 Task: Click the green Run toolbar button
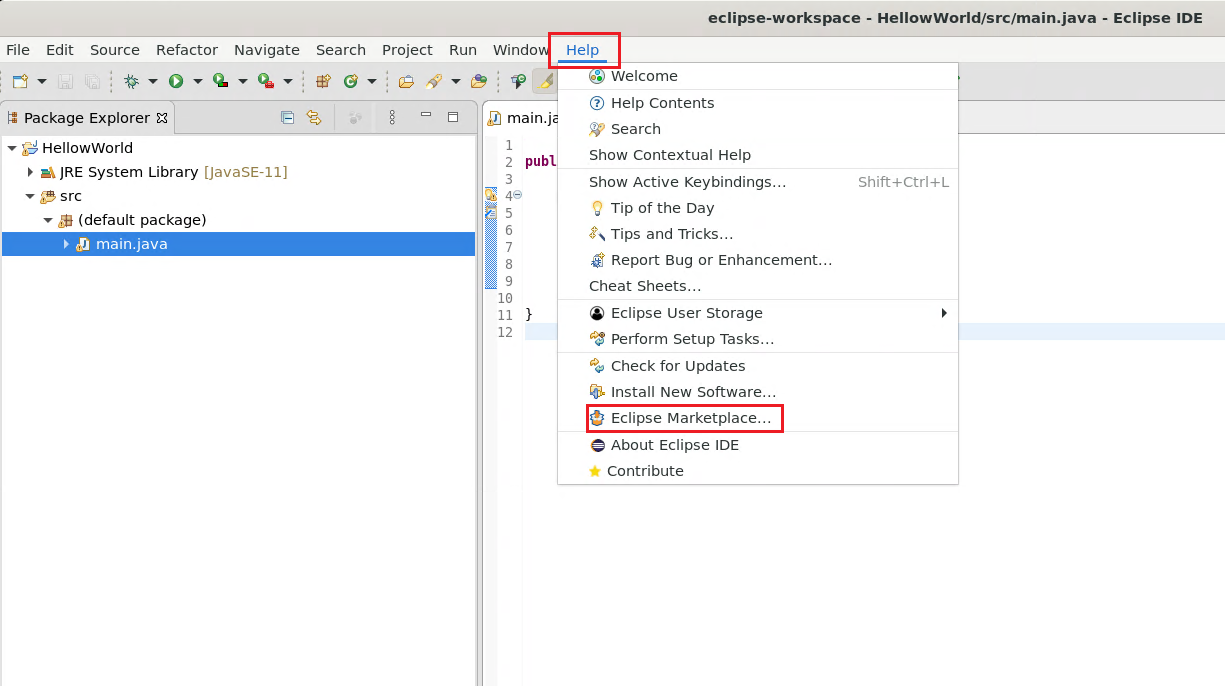(x=176, y=81)
